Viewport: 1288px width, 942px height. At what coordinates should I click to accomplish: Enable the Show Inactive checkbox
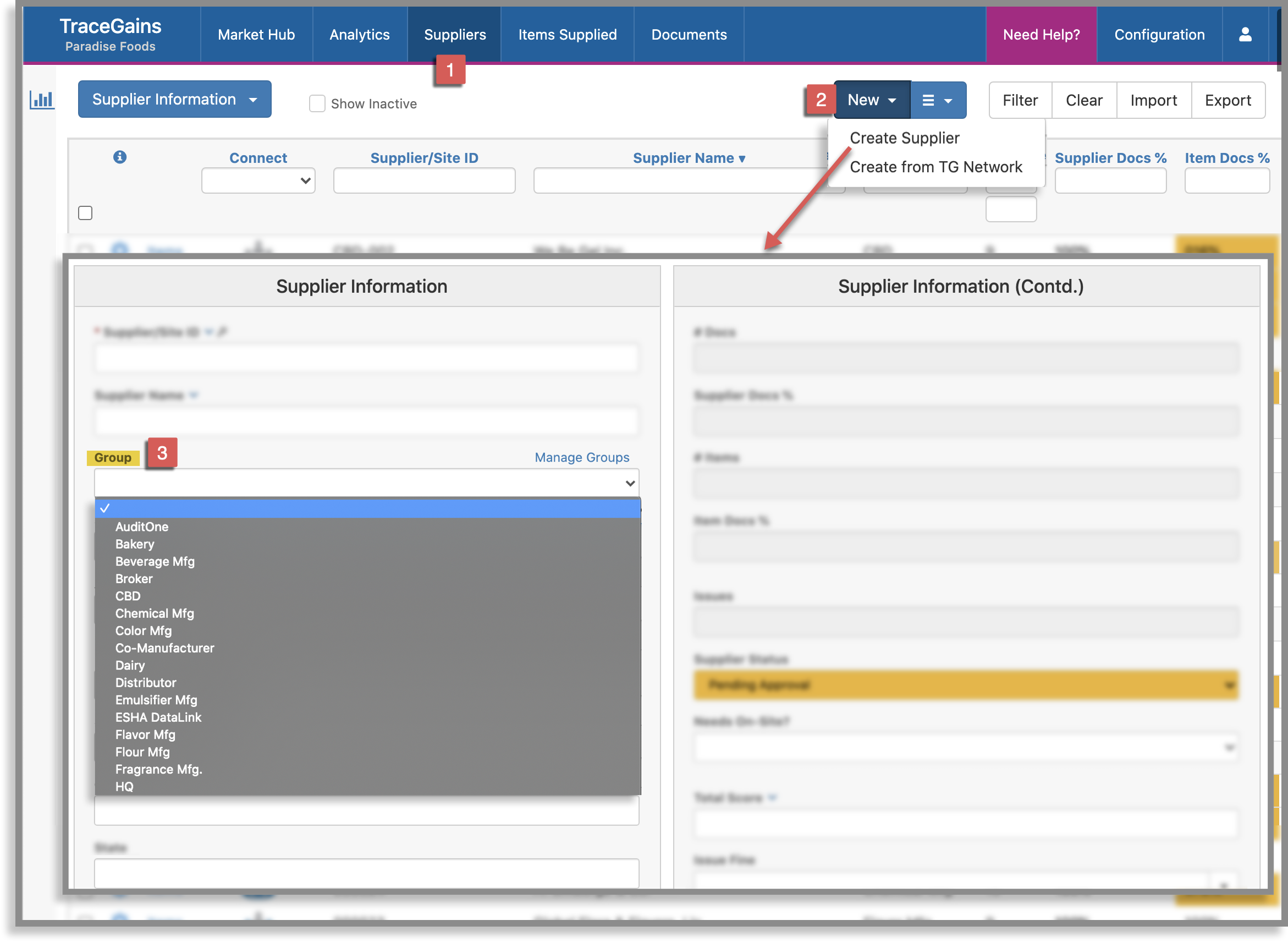[x=317, y=103]
